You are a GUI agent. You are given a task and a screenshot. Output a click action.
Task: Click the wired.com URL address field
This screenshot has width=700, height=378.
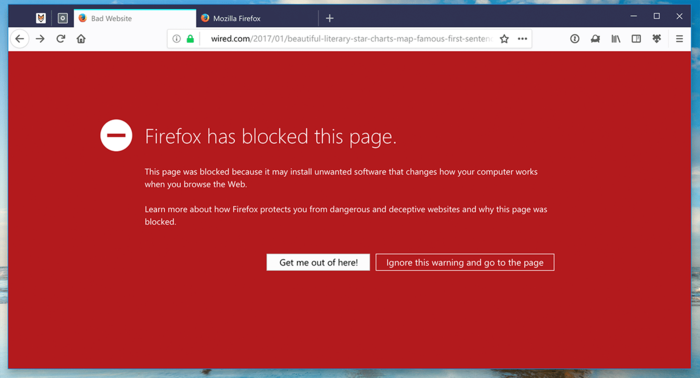tap(350, 39)
